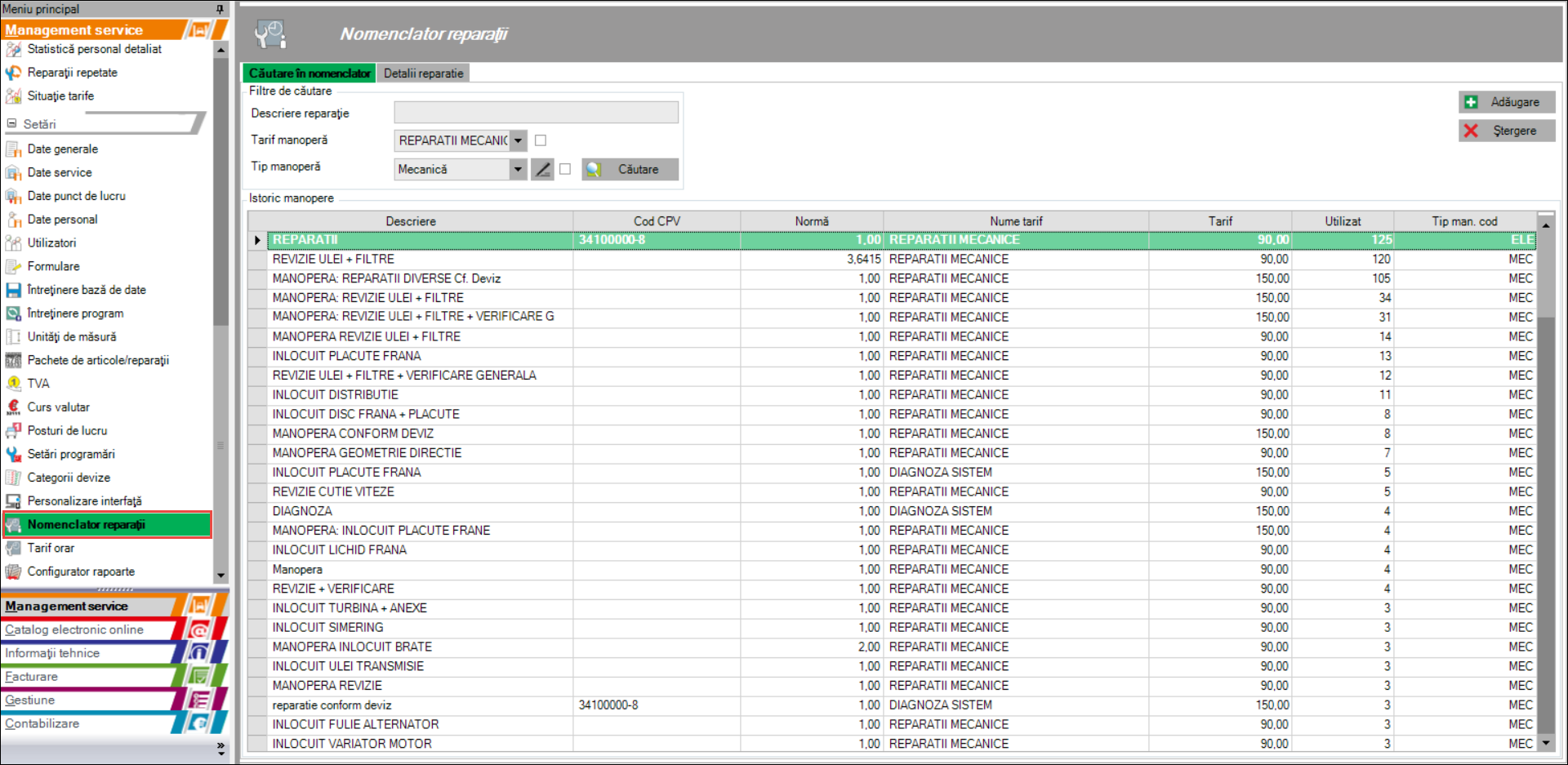Click the Situație tarife icon
Screen dimensions: 1568x765
tap(13, 96)
